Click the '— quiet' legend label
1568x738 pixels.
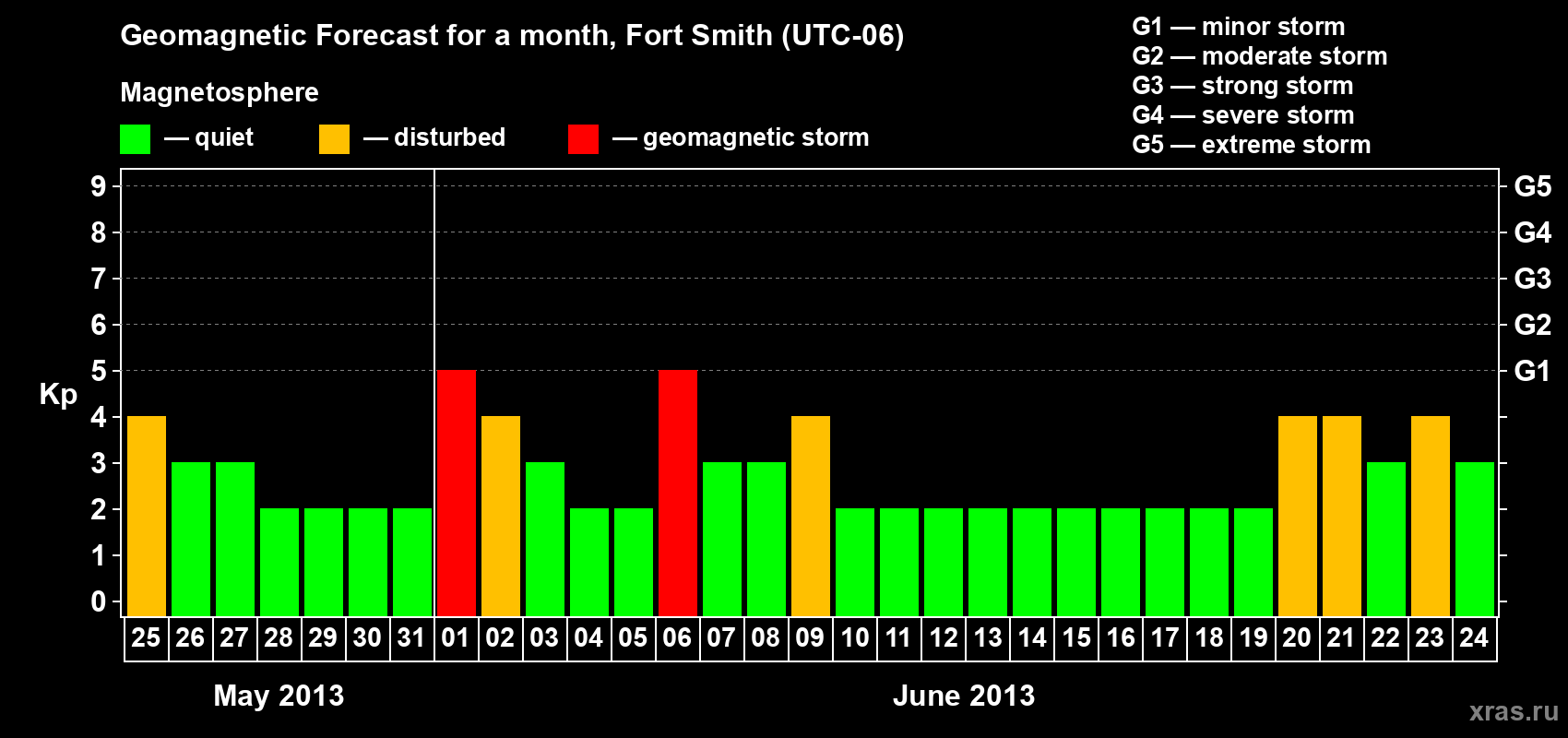coord(208,137)
